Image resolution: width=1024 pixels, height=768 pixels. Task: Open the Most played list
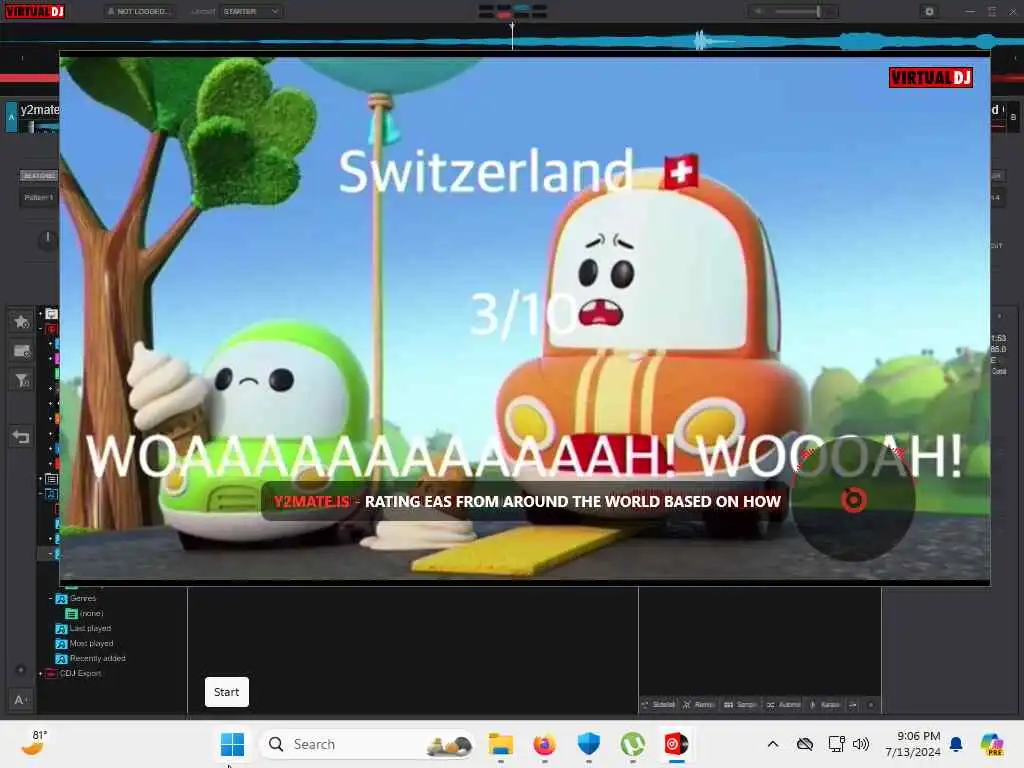point(85,643)
